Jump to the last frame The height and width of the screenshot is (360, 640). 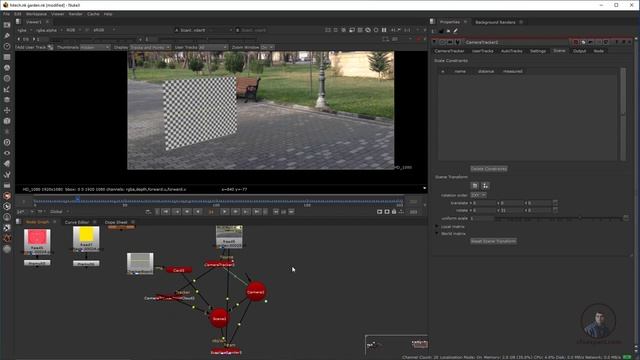point(256,212)
